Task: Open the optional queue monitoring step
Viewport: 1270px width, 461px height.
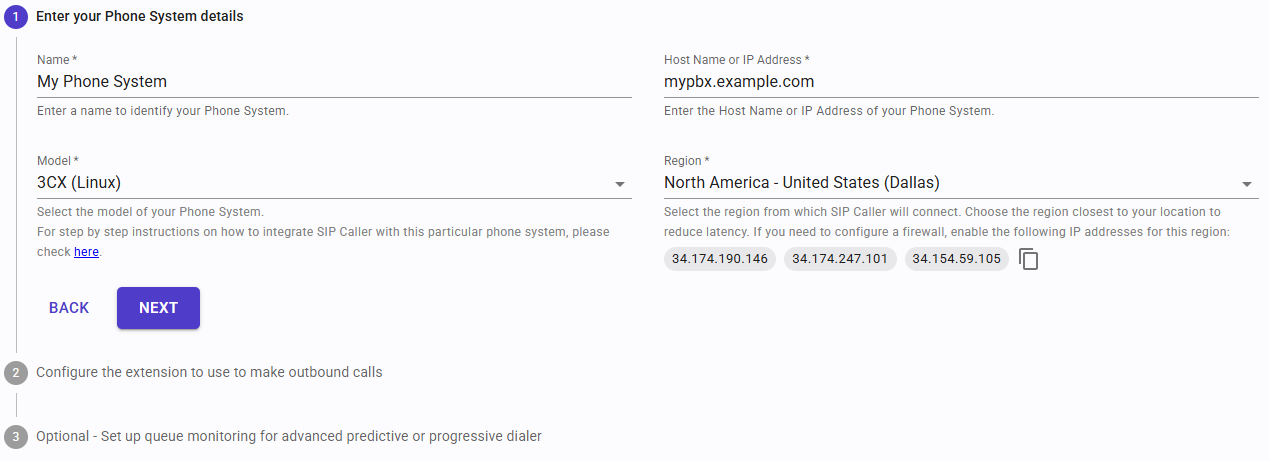Action: pyautogui.click(x=289, y=436)
